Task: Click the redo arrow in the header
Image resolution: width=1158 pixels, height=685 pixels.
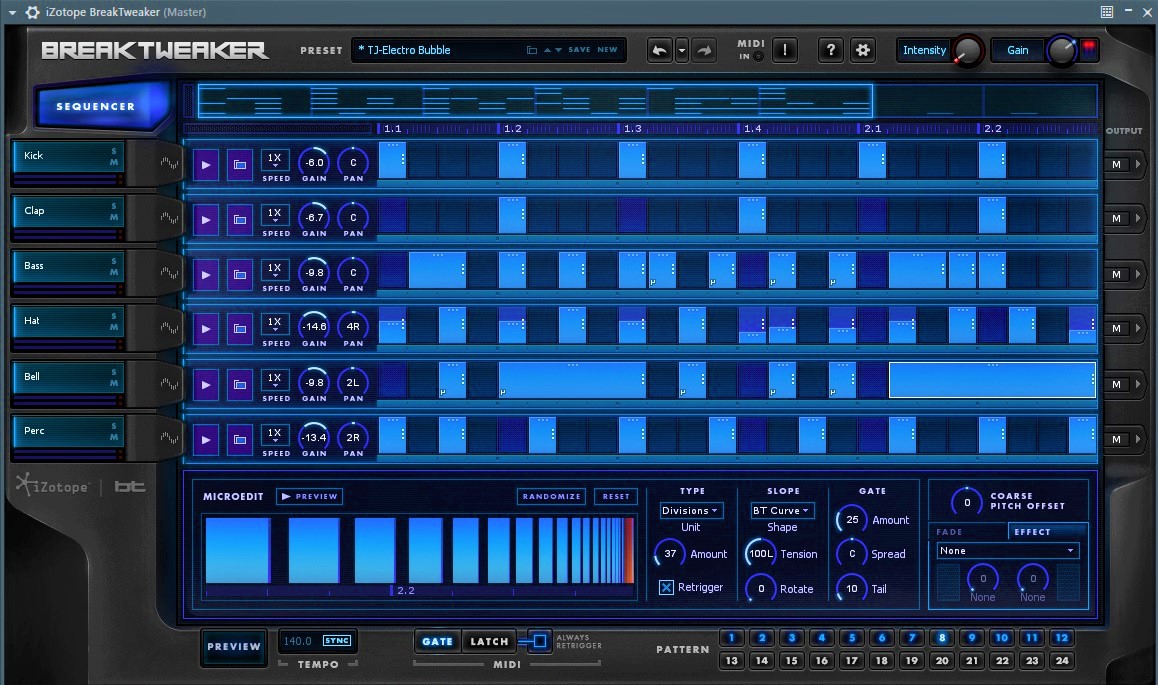Action: tap(704, 50)
